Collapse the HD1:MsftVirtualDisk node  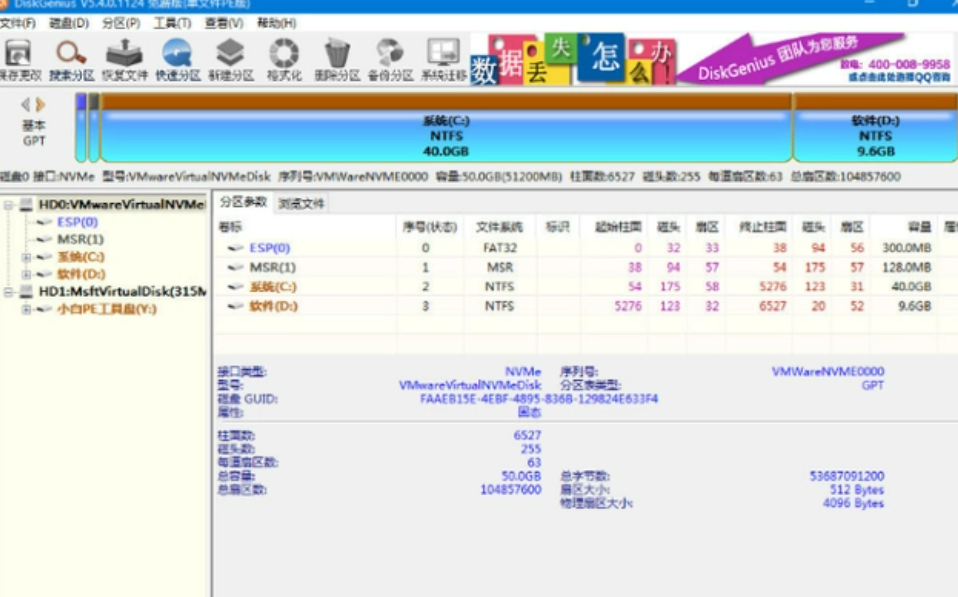click(x=9, y=292)
